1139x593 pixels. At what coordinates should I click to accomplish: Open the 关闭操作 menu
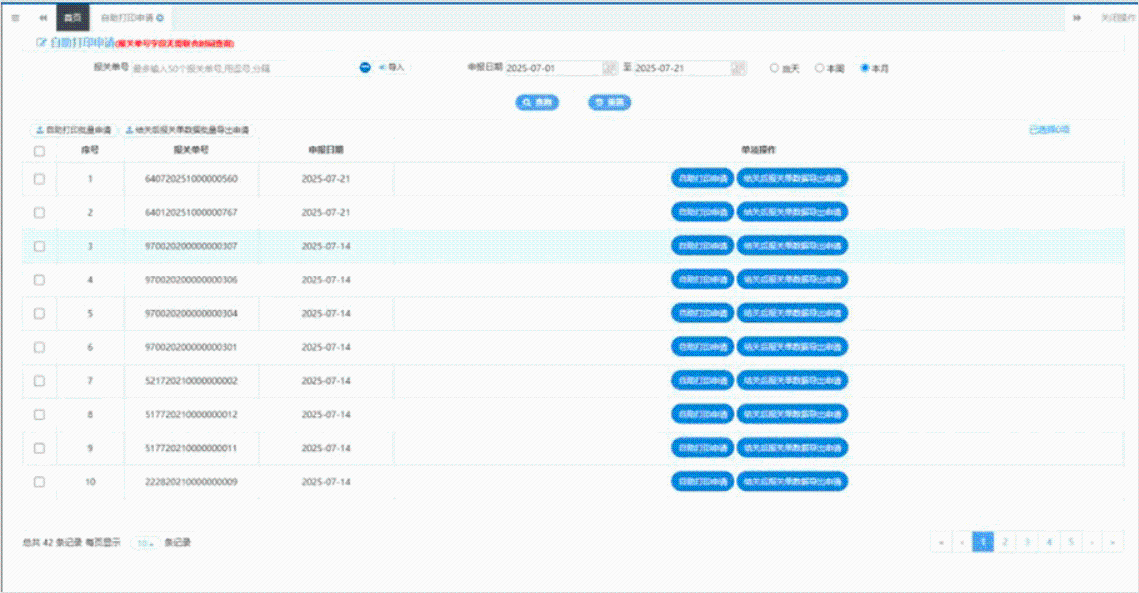click(x=1117, y=17)
